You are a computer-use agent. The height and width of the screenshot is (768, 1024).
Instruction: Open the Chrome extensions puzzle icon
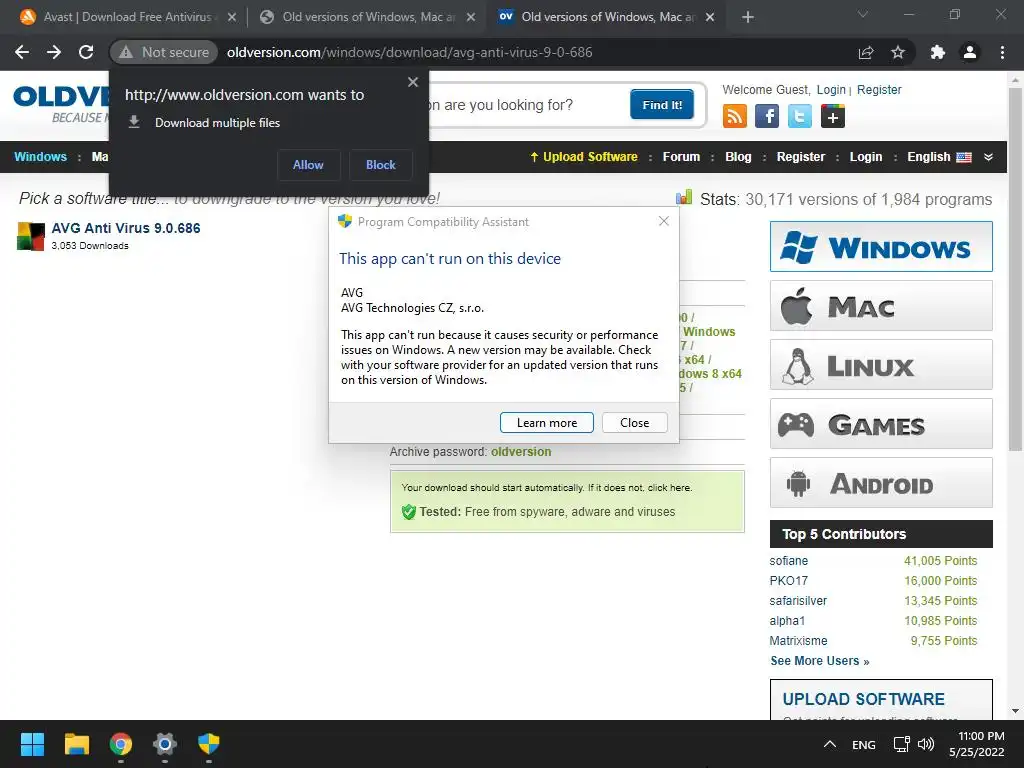coord(938,52)
